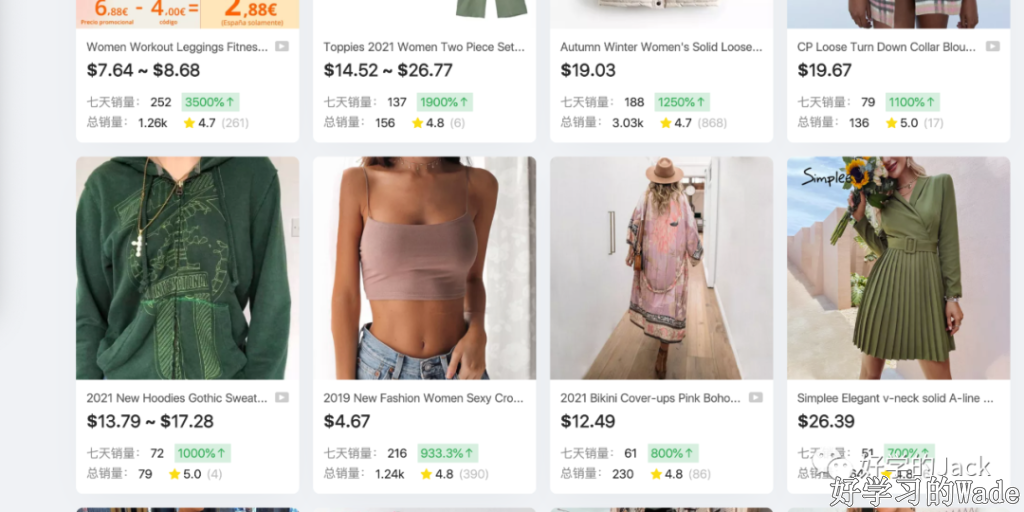
Task: Open Toppies 2021 Women Two Piece Set title
Action: (424, 47)
